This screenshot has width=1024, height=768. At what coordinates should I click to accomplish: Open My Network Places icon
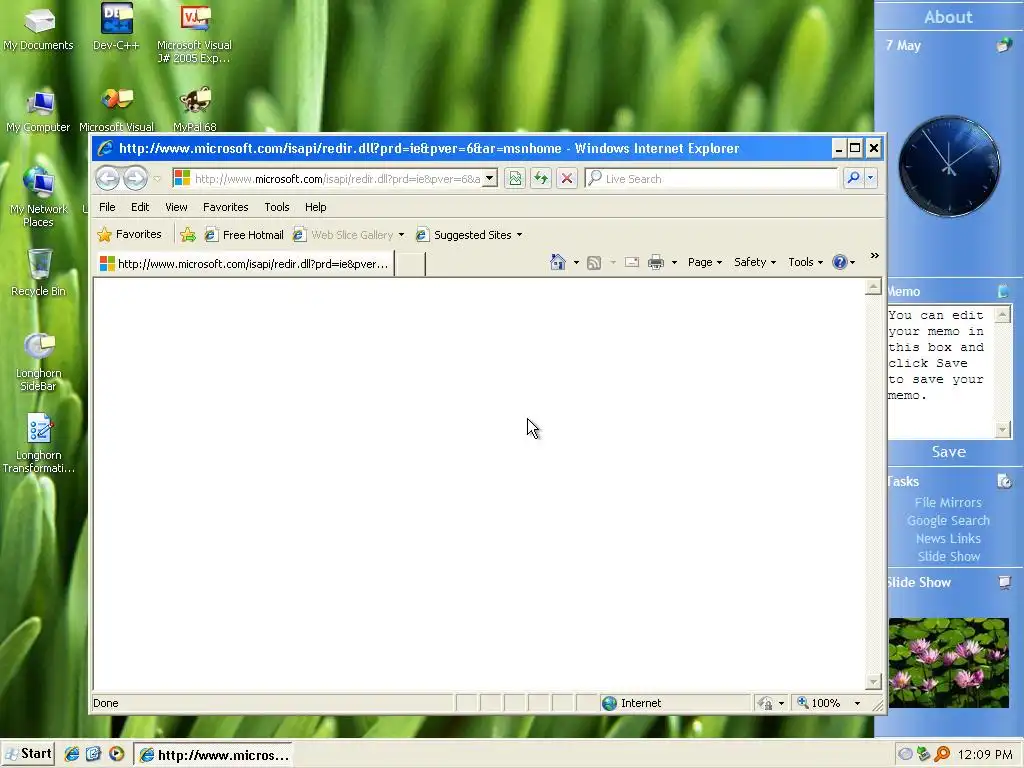[39, 196]
